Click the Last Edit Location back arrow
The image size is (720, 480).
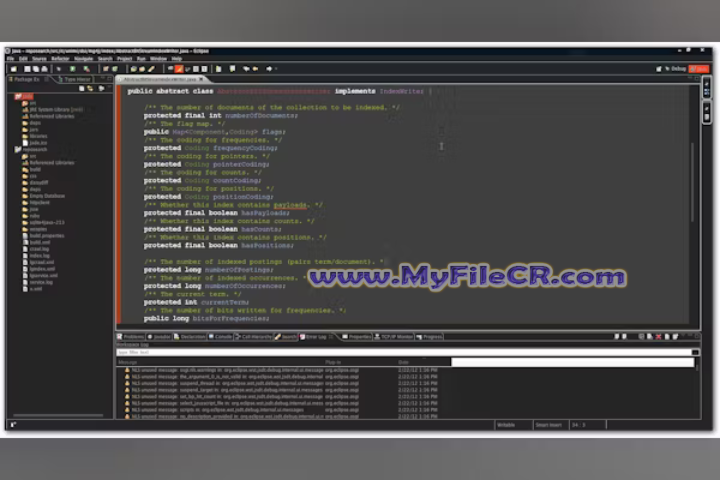[246, 69]
